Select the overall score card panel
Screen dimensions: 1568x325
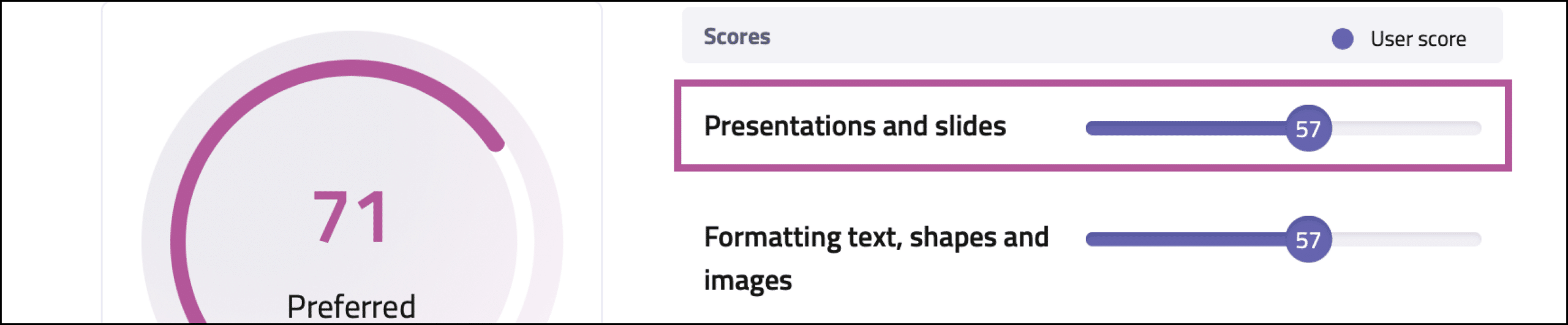(x=352, y=162)
